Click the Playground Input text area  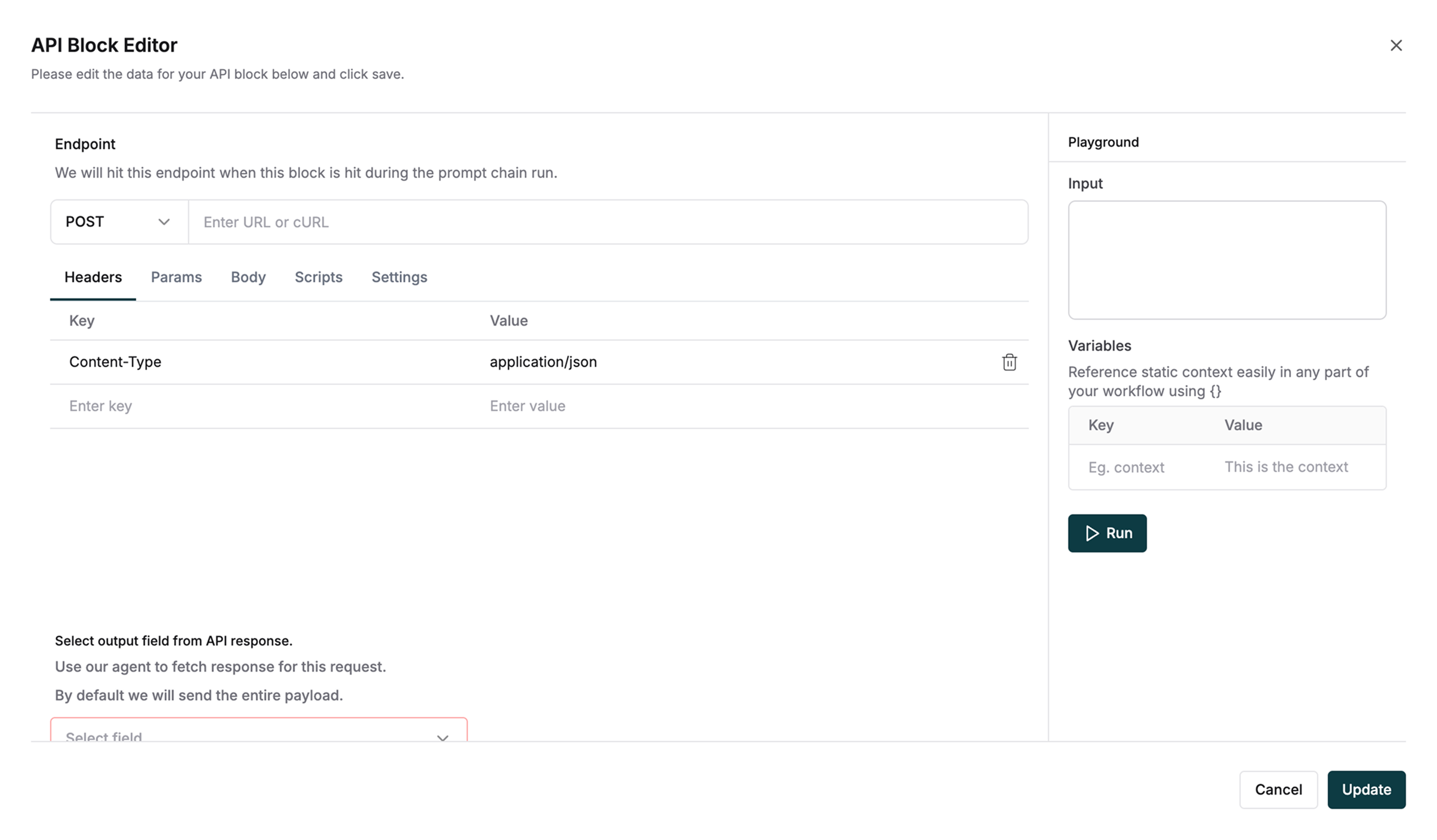click(x=1227, y=260)
